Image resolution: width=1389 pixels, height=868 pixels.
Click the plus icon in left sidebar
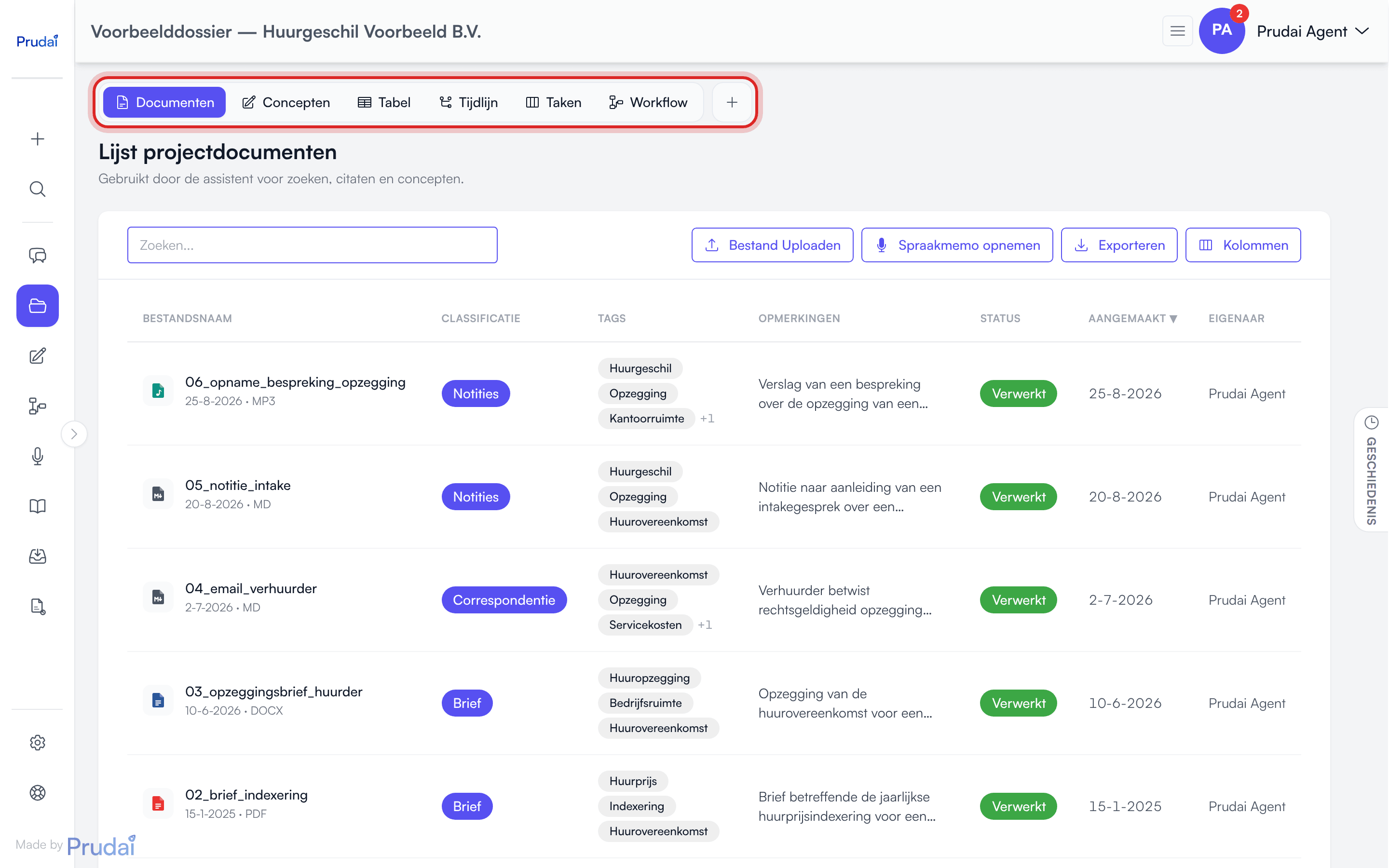click(37, 139)
